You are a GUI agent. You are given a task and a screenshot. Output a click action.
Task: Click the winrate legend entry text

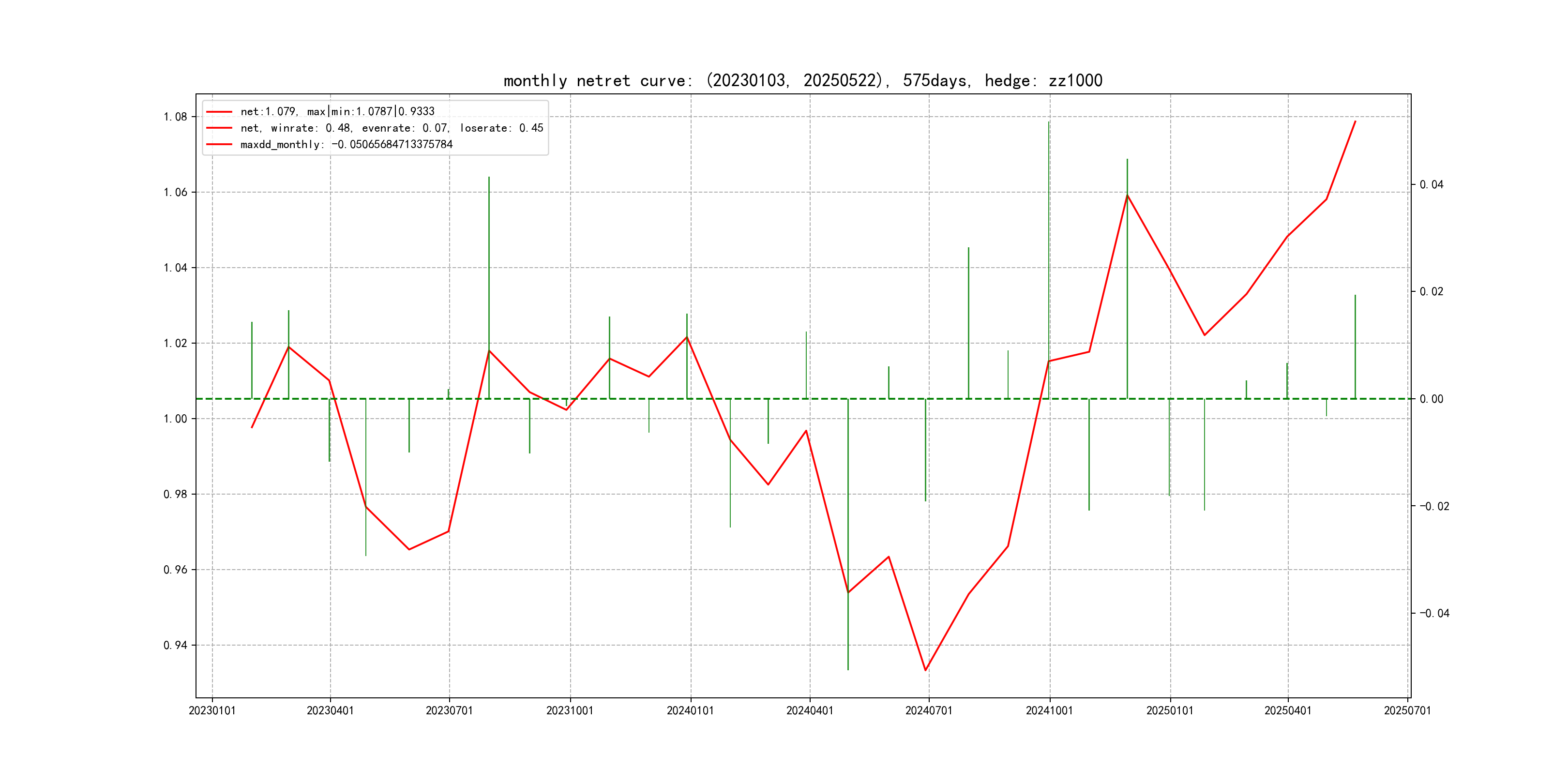pos(392,128)
